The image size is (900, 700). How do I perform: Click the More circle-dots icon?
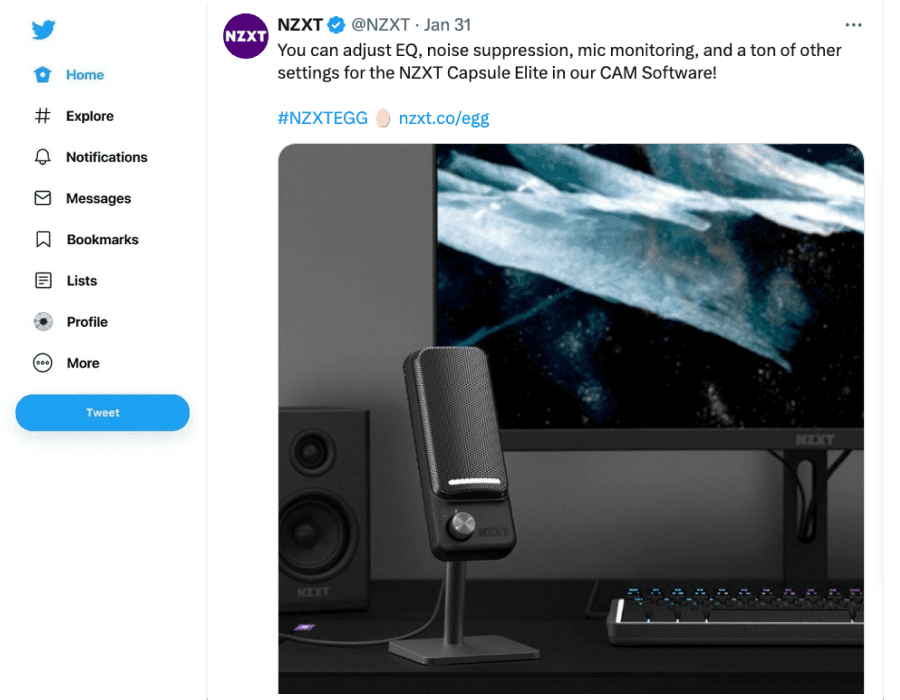[42, 363]
